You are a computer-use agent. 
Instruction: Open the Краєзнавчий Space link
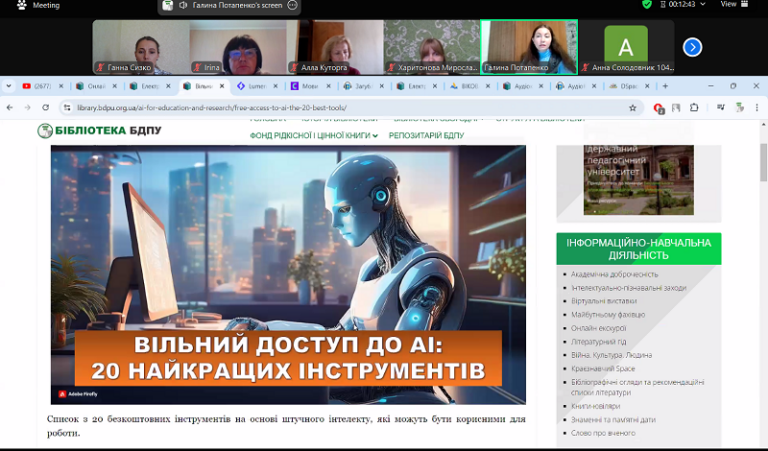(x=603, y=369)
